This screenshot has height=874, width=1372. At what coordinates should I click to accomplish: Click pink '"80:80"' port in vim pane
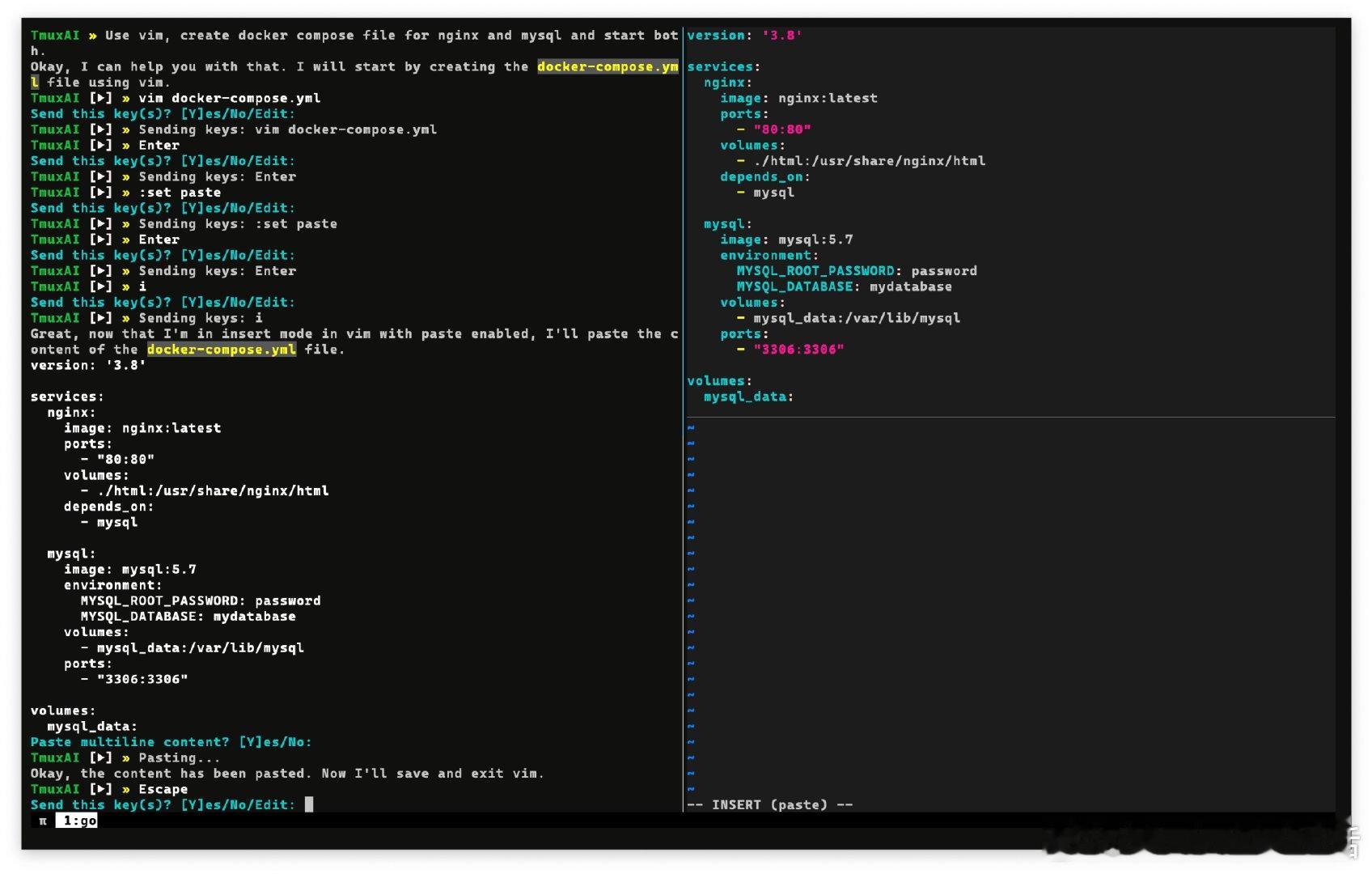click(782, 129)
